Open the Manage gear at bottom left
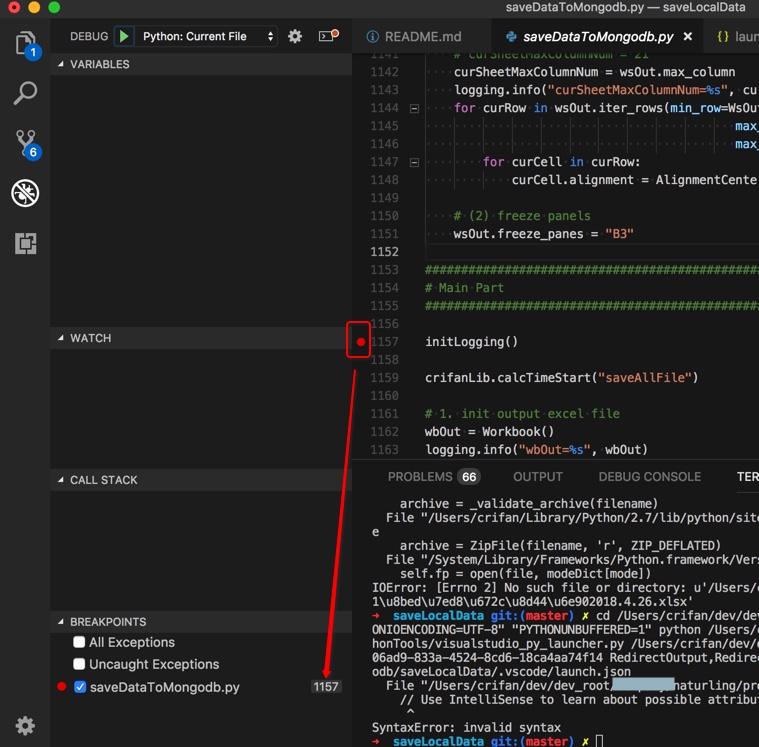The width and height of the screenshot is (759, 747). 25,725
